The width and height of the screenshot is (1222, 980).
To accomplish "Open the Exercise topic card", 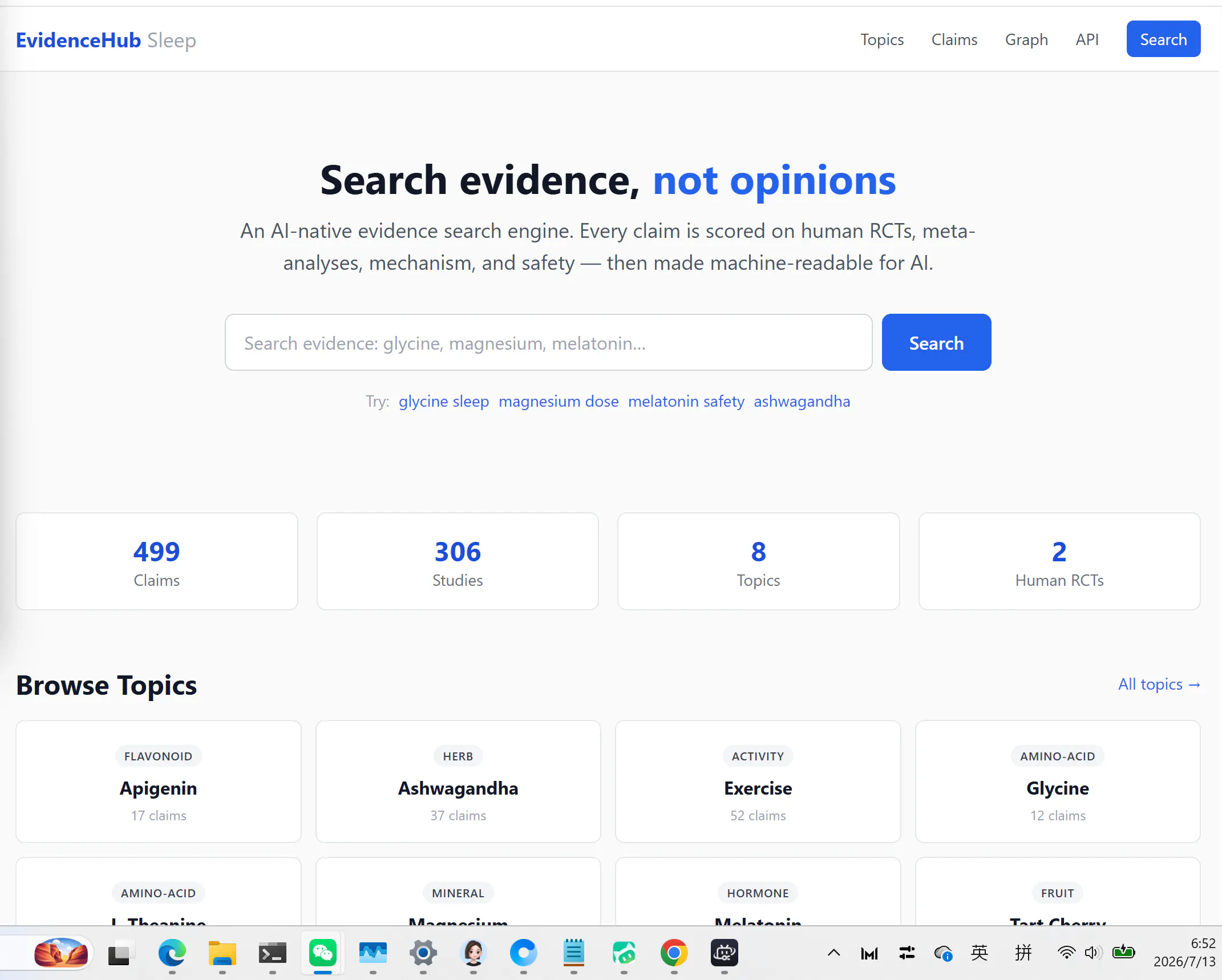I will (758, 781).
